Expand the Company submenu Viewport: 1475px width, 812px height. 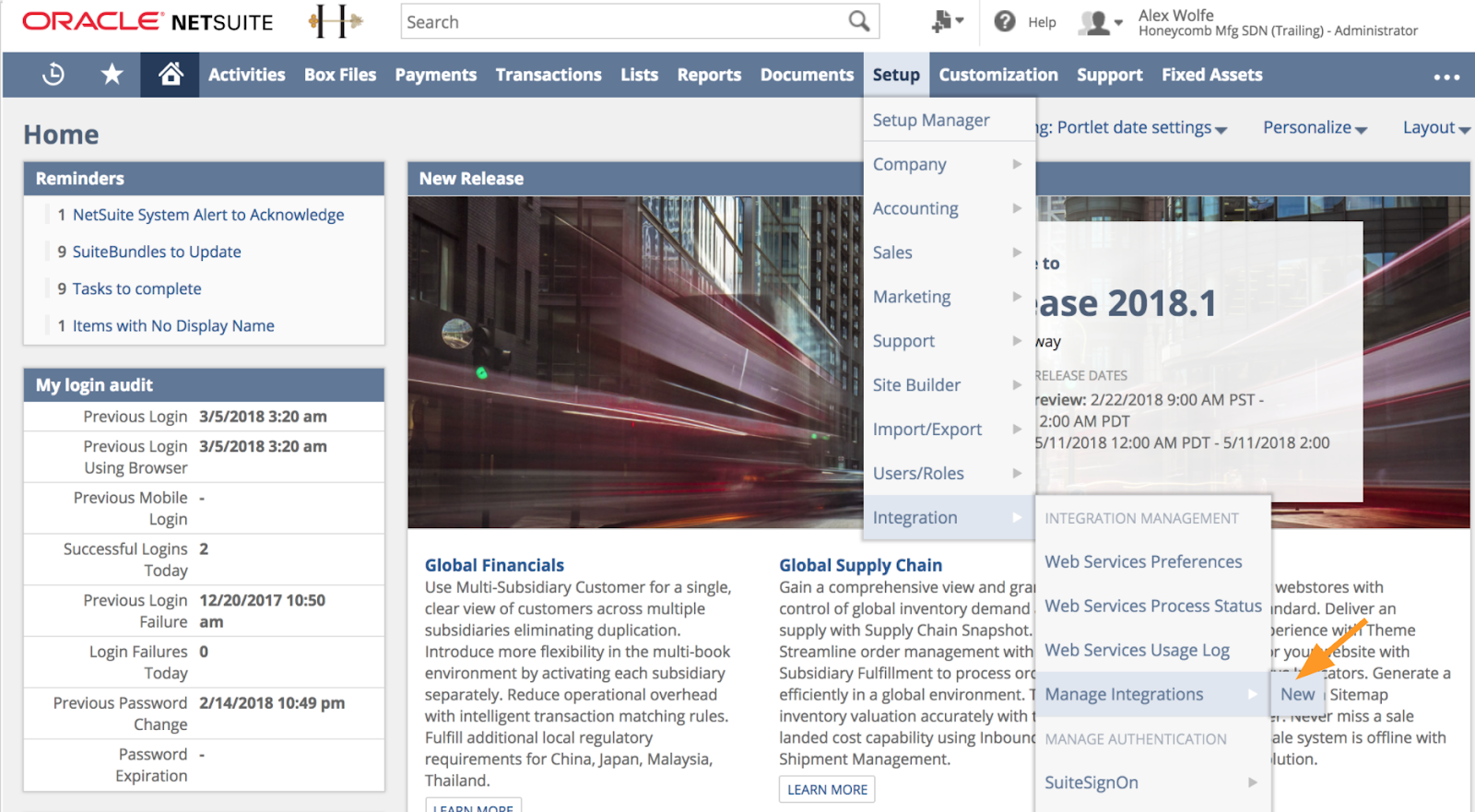tap(949, 164)
